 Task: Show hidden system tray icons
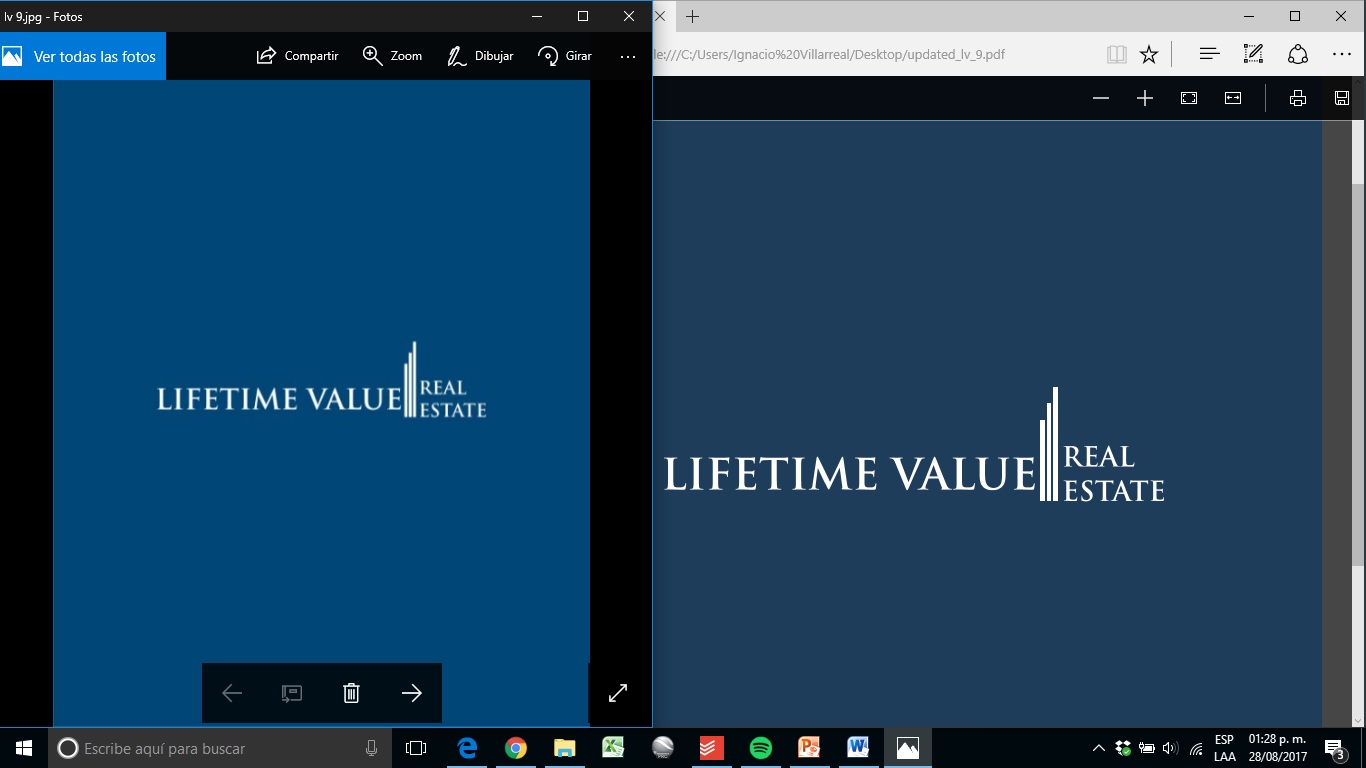[x=1098, y=748]
